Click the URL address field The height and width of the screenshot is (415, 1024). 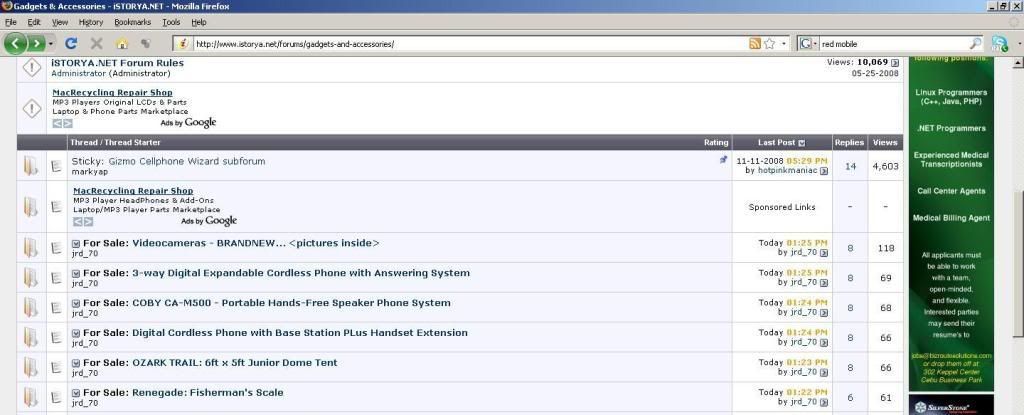coord(470,44)
